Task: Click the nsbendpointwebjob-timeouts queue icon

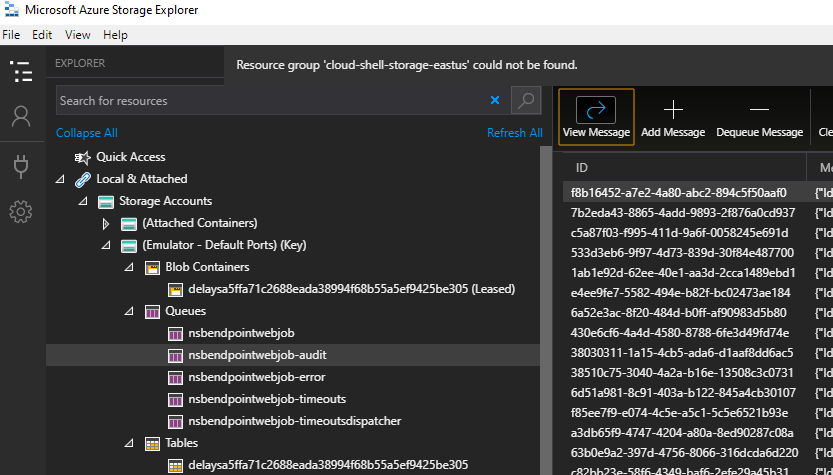Action: coord(175,400)
